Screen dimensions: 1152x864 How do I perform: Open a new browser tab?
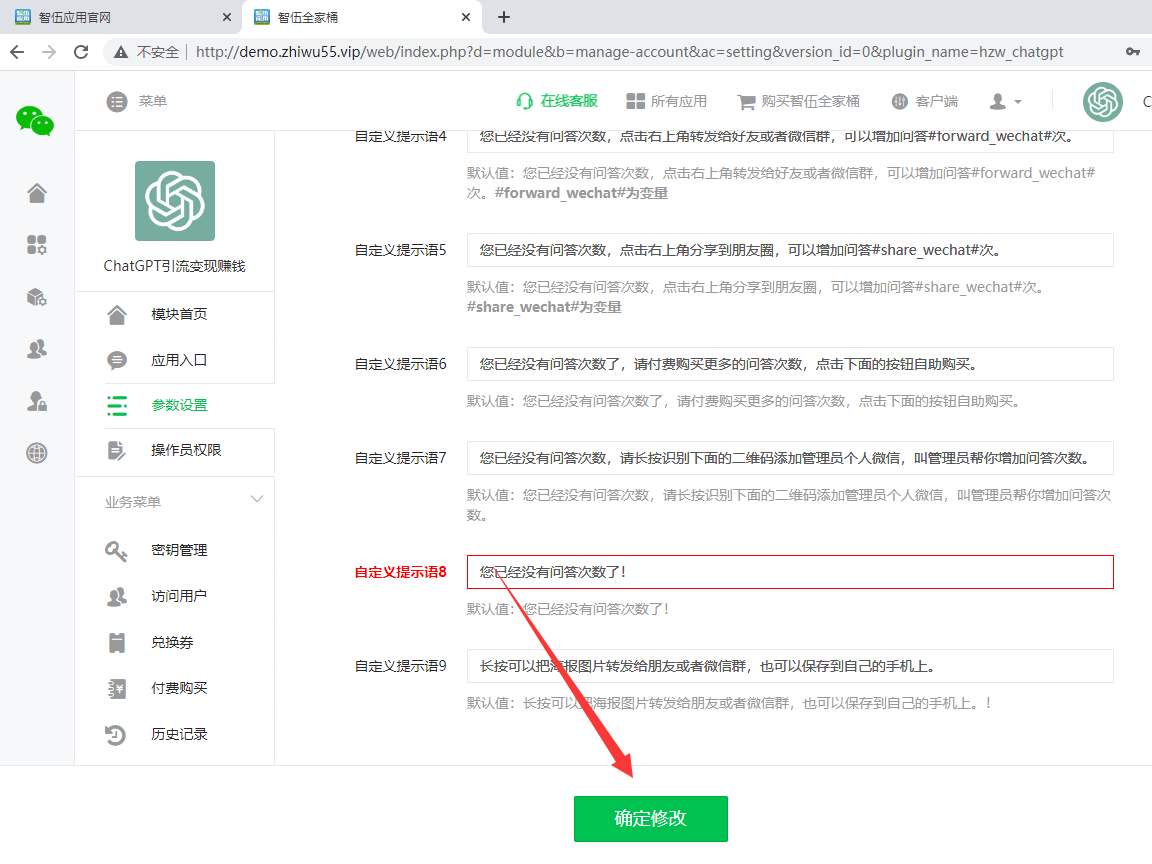coord(503,17)
